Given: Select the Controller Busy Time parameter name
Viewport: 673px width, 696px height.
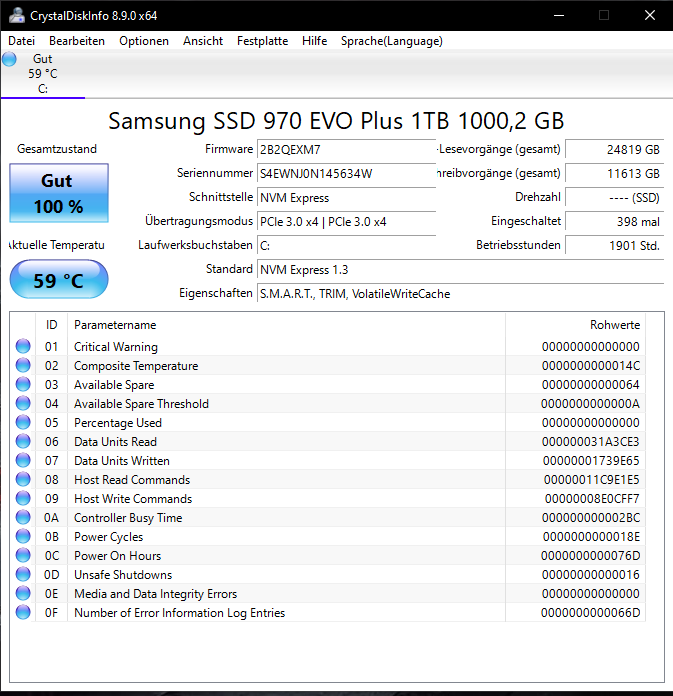Looking at the screenshot, I should [128, 518].
